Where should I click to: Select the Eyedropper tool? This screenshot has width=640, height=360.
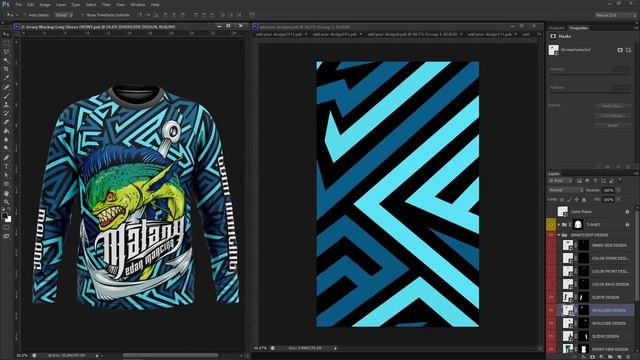[x=6, y=78]
